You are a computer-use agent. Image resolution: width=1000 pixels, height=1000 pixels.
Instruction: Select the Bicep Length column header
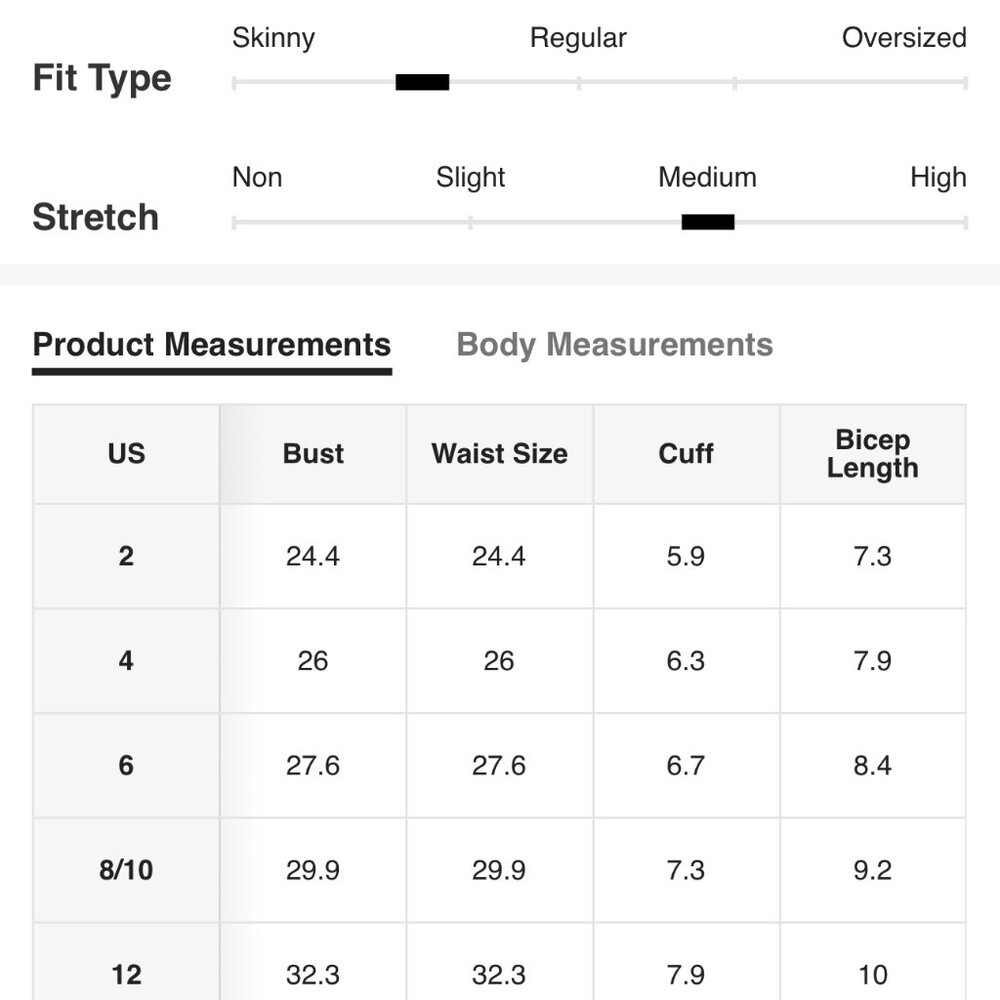(872, 454)
